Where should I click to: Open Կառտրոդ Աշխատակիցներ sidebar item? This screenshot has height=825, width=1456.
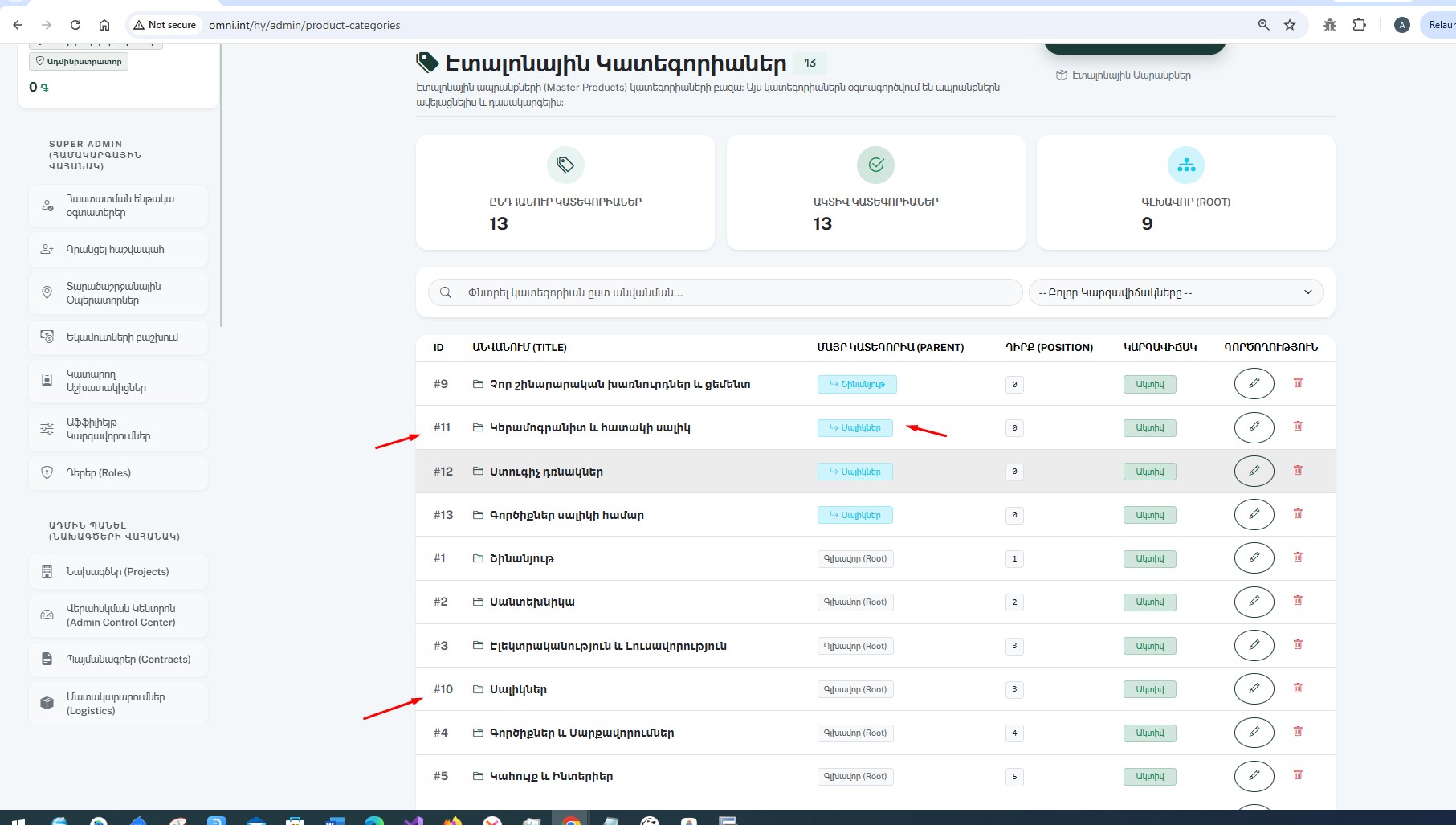point(118,381)
